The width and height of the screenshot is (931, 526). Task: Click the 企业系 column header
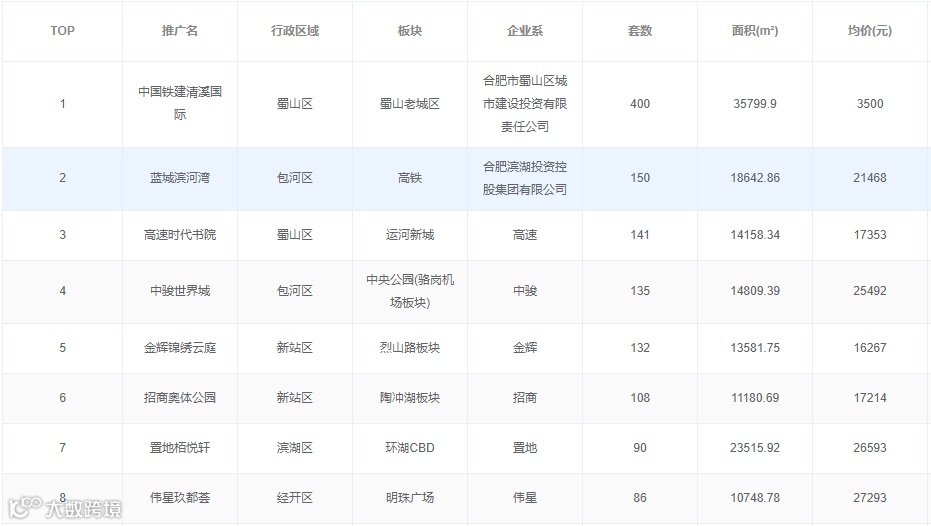pyautogui.click(x=525, y=31)
